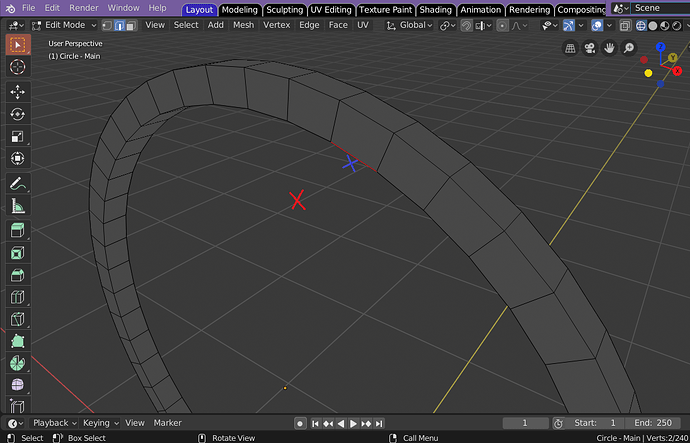Viewport: 690px width, 443px height.
Task: Switch to the Shading workspace tab
Action: click(435, 10)
